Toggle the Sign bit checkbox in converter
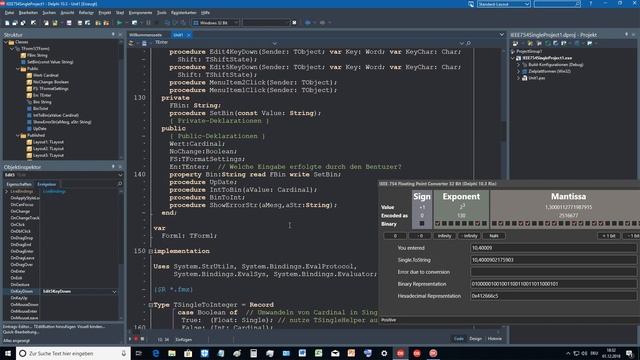This screenshot has height=360, width=640. [x=422, y=223]
